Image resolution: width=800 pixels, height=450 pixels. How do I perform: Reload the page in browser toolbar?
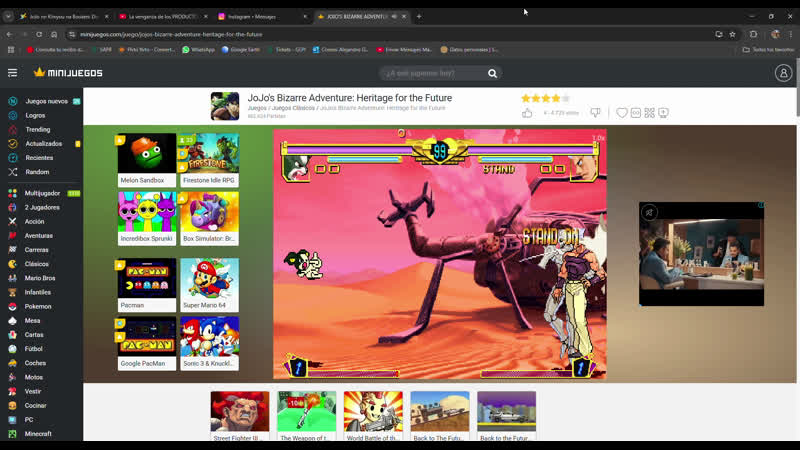pos(39,34)
